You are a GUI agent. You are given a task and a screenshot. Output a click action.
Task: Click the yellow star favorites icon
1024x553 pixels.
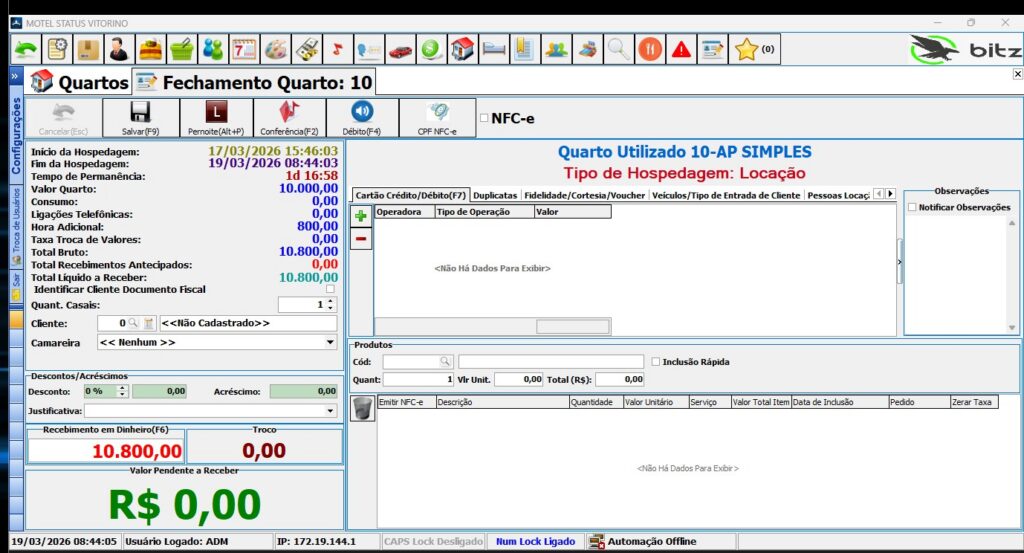coord(746,49)
